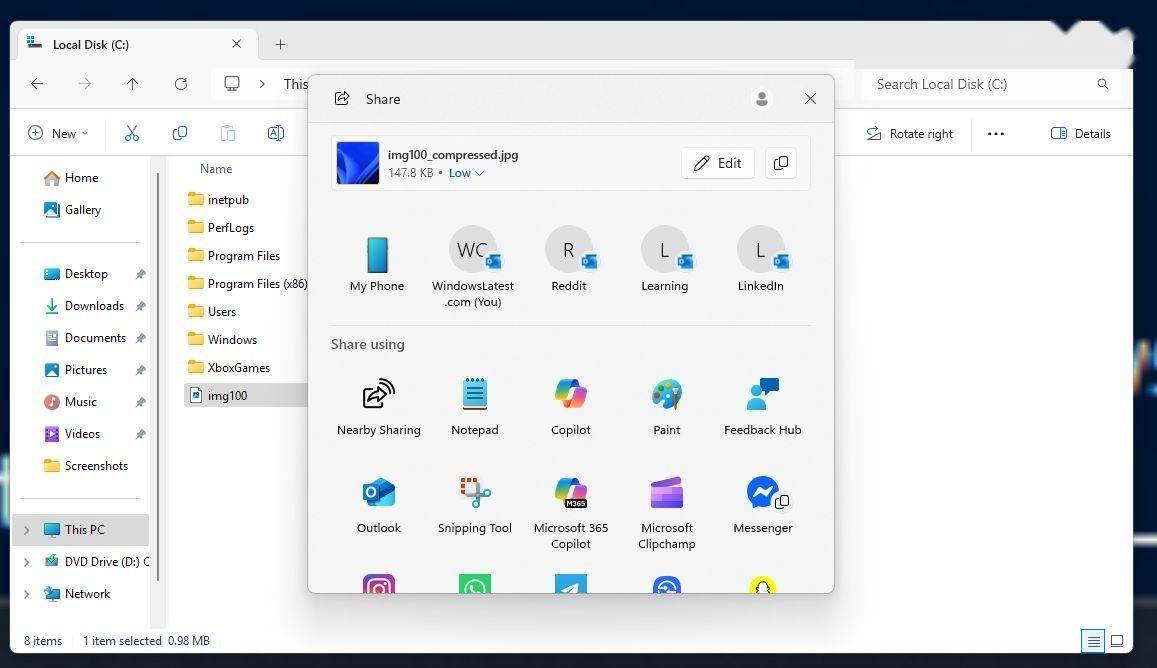Screen dimensions: 1157x668
Task: Expand the Network tree node
Action: [27, 594]
